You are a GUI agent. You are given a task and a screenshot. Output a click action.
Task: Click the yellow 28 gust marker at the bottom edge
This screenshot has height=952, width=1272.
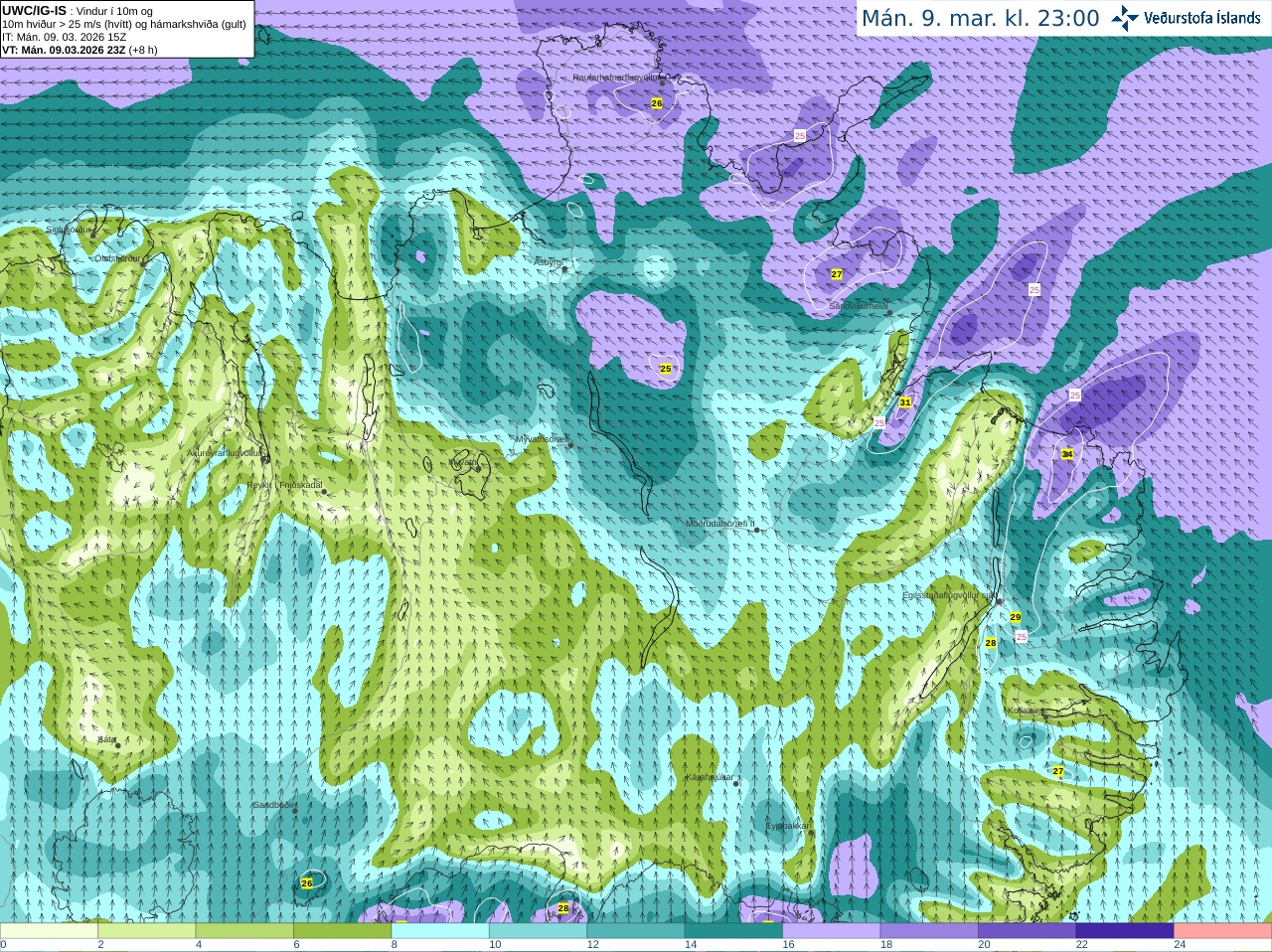tap(563, 908)
